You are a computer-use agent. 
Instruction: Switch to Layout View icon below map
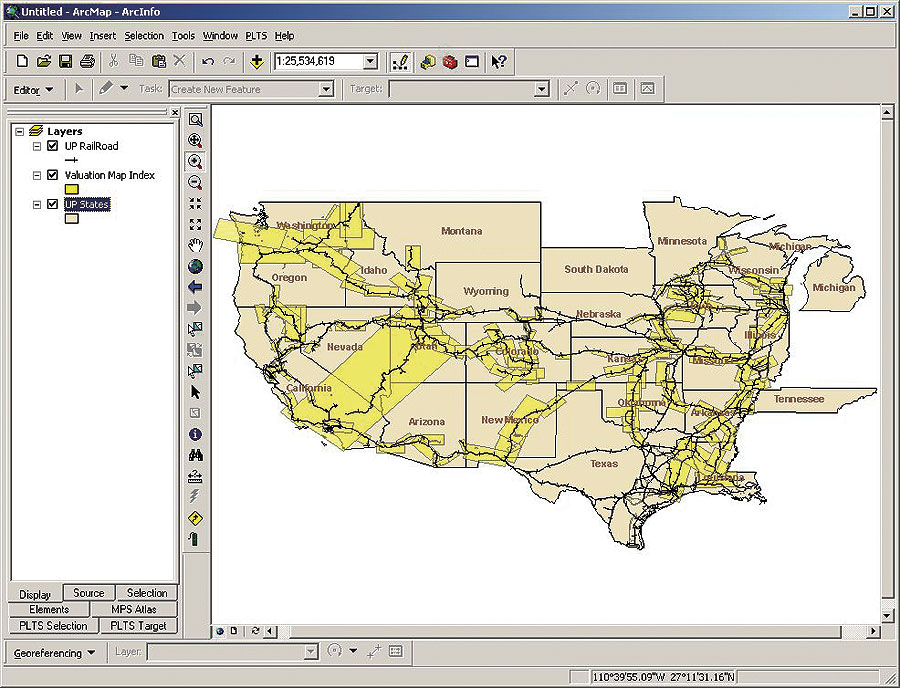coord(234,631)
